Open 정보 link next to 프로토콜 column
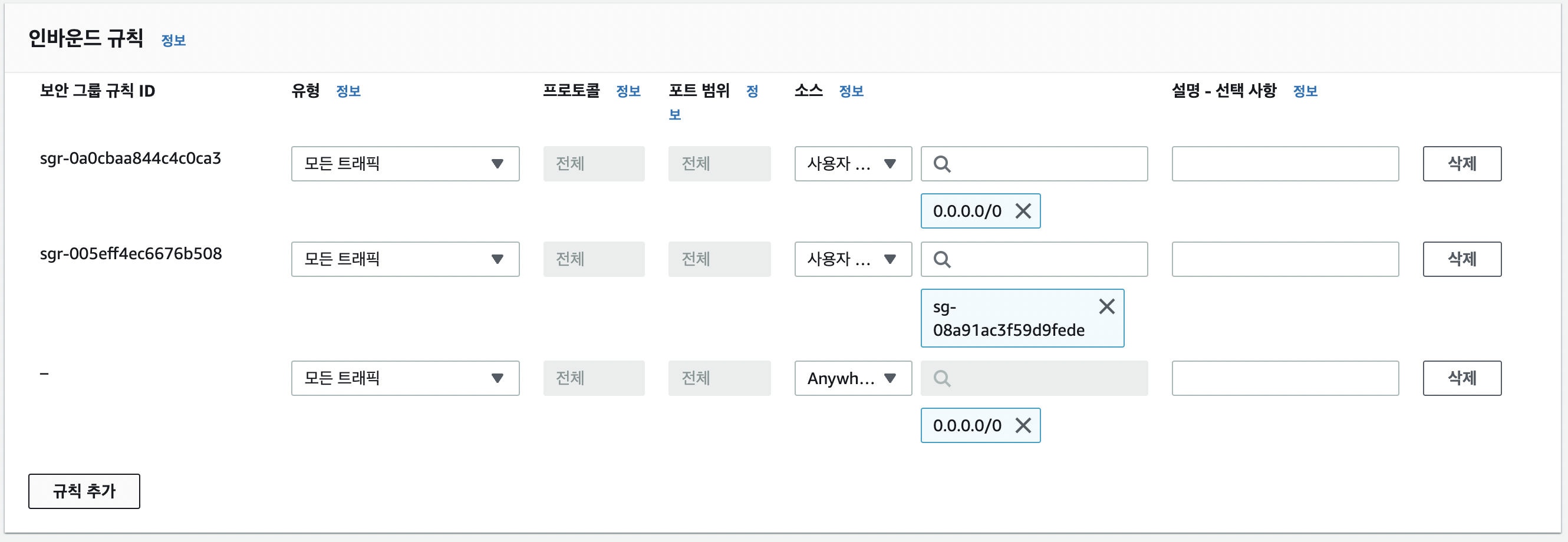The height and width of the screenshot is (542, 1568). click(x=628, y=91)
